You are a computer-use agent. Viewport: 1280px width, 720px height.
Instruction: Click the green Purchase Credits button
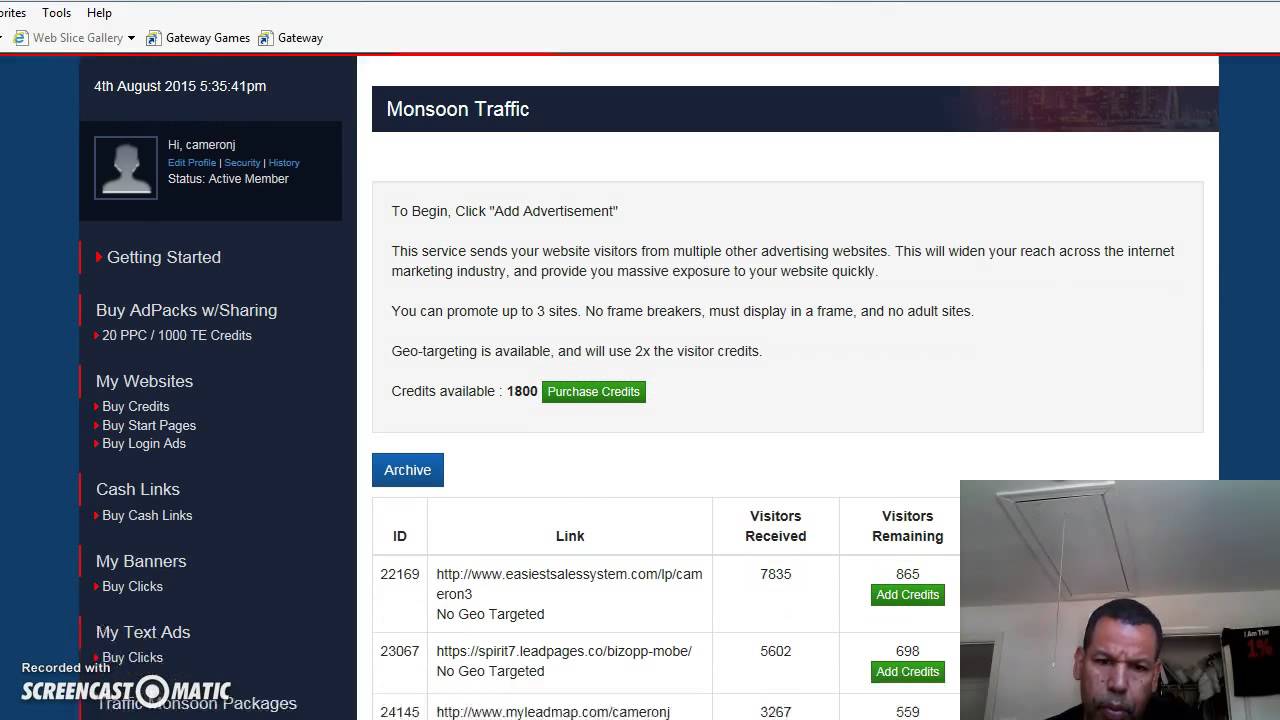(594, 392)
